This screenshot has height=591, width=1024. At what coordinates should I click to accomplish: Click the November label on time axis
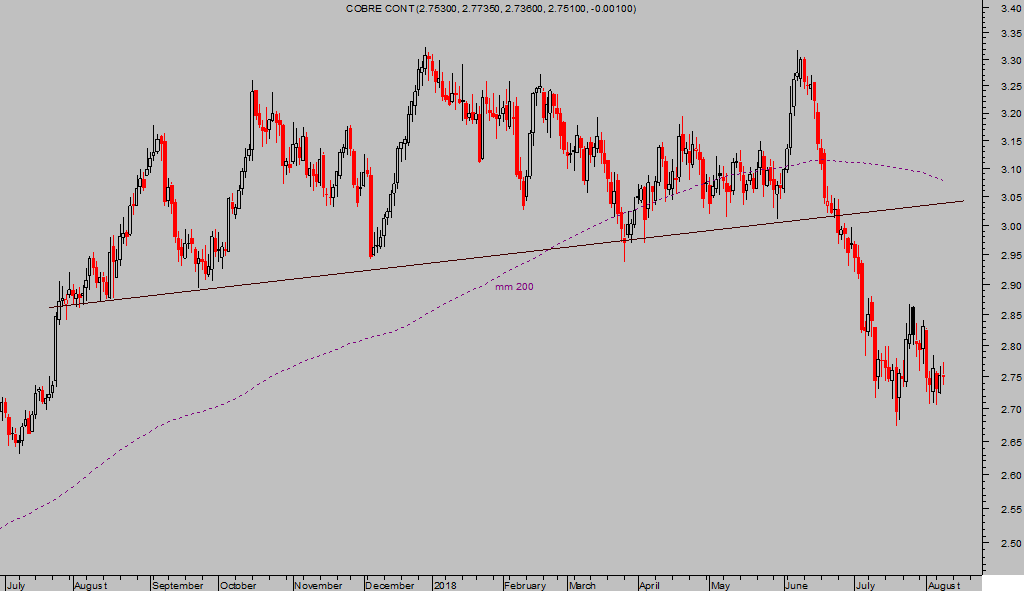coord(319,585)
